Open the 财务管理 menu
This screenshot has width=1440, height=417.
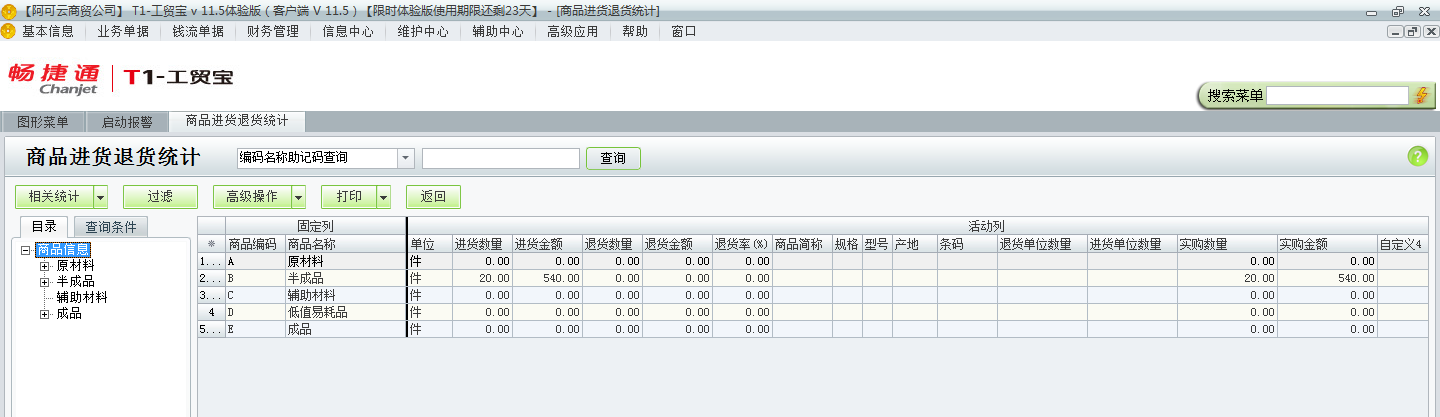click(273, 31)
